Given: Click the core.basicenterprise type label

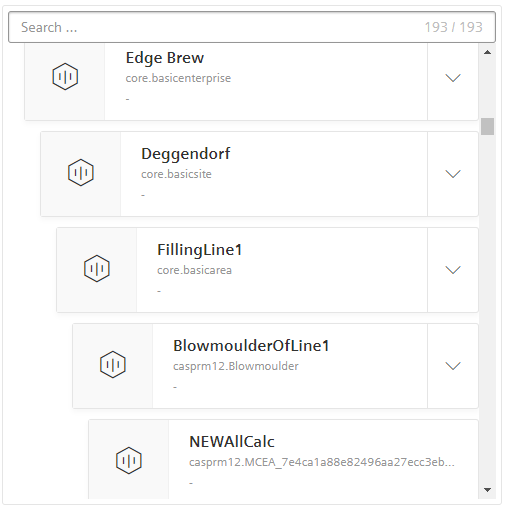Looking at the screenshot, I should click(x=178, y=78).
